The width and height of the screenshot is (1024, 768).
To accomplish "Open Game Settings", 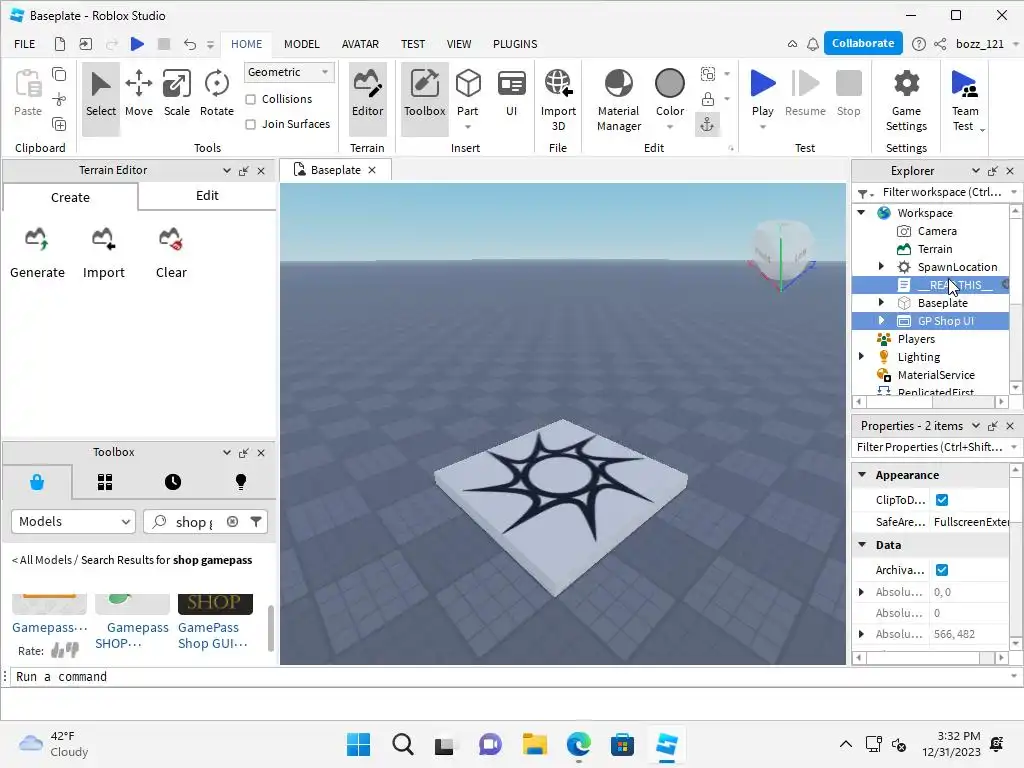I will [906, 100].
